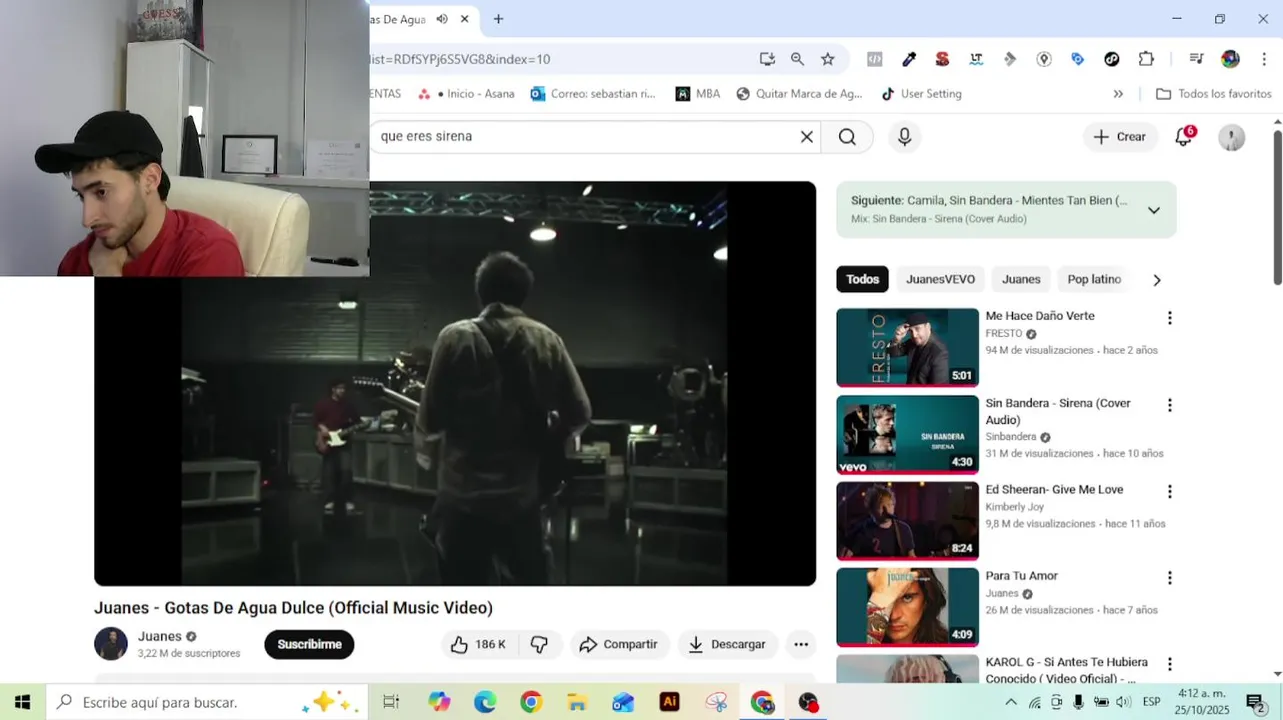Viewport: 1283px width, 720px height.
Task: Open Todos los favoritos bookmarks folder
Action: point(1214,94)
